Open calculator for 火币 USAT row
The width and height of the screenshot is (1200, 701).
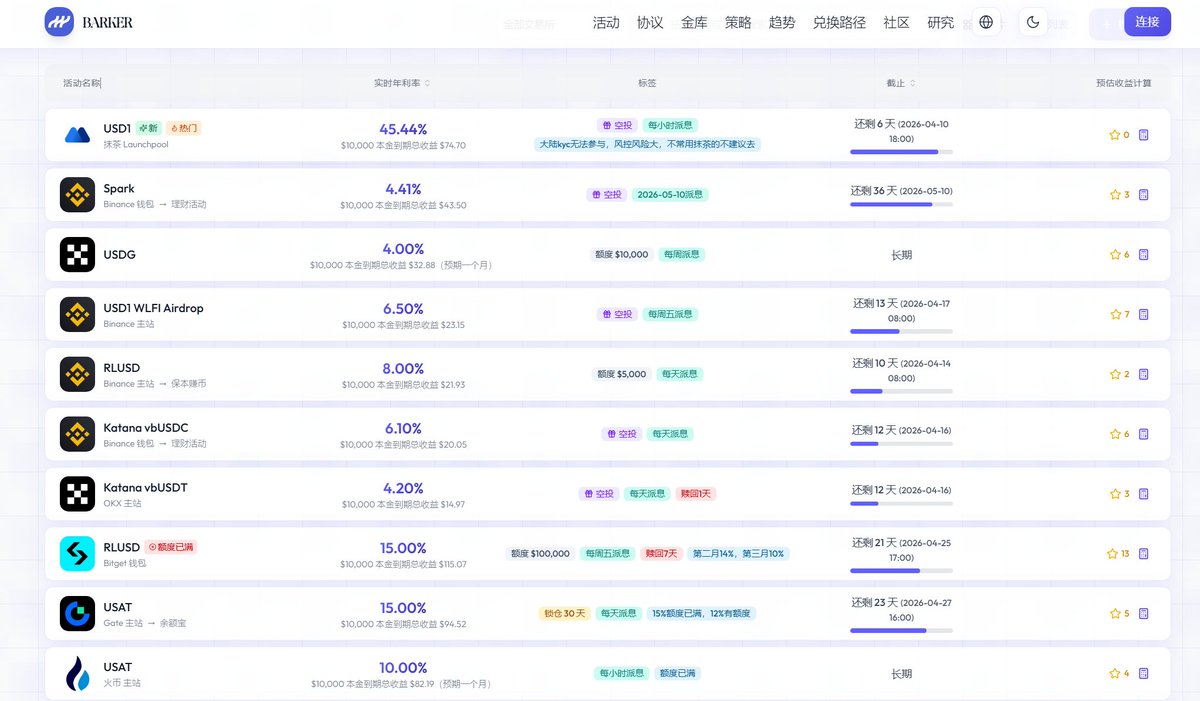pyautogui.click(x=1144, y=674)
